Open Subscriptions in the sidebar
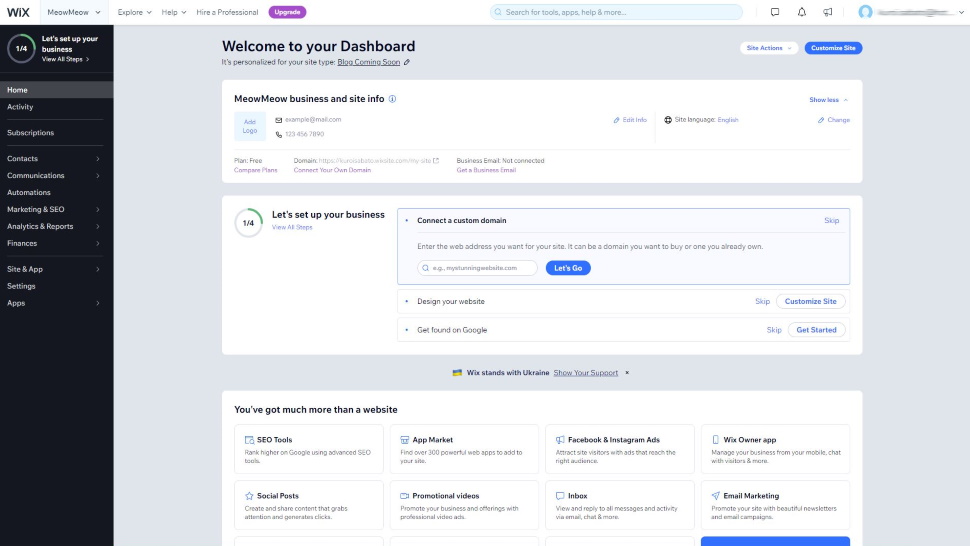The width and height of the screenshot is (970, 546). (x=56, y=133)
